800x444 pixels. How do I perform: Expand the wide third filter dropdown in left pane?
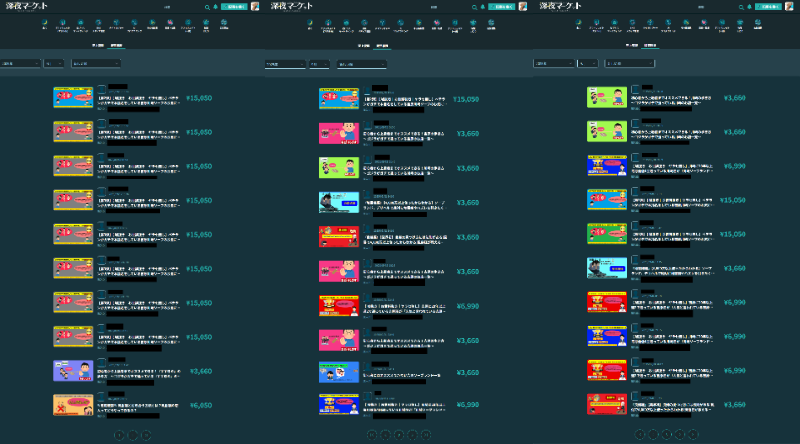[x=96, y=63]
